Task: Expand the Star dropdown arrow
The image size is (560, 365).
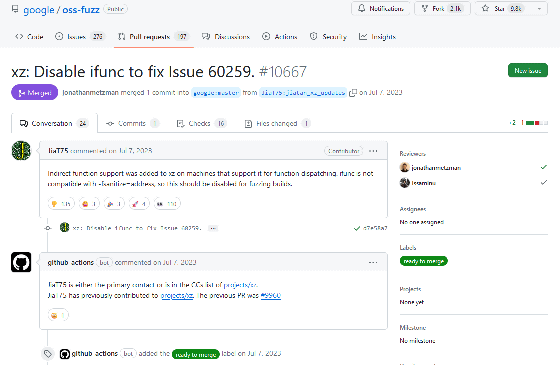Action: point(539,9)
